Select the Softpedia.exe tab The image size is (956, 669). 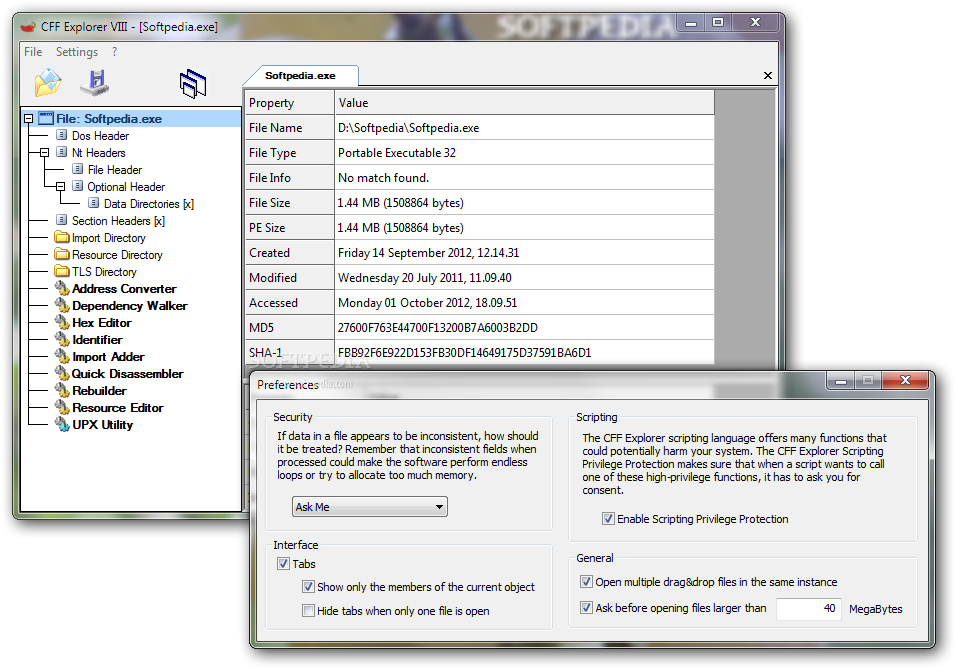tap(300, 76)
